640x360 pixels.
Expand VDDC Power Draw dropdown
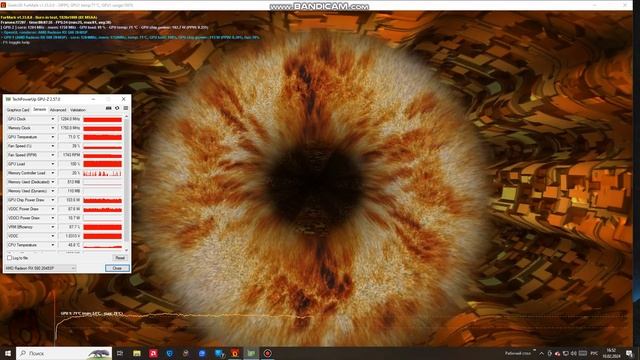[53, 209]
